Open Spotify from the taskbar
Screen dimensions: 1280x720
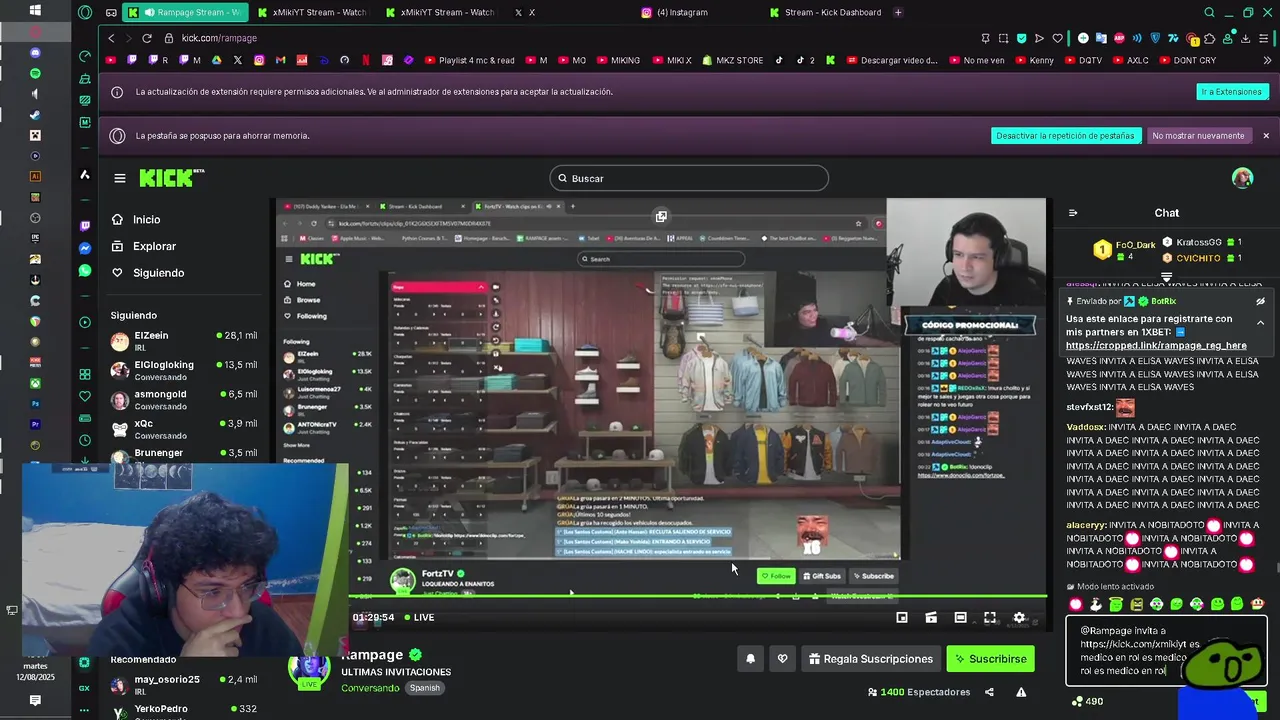[35, 73]
